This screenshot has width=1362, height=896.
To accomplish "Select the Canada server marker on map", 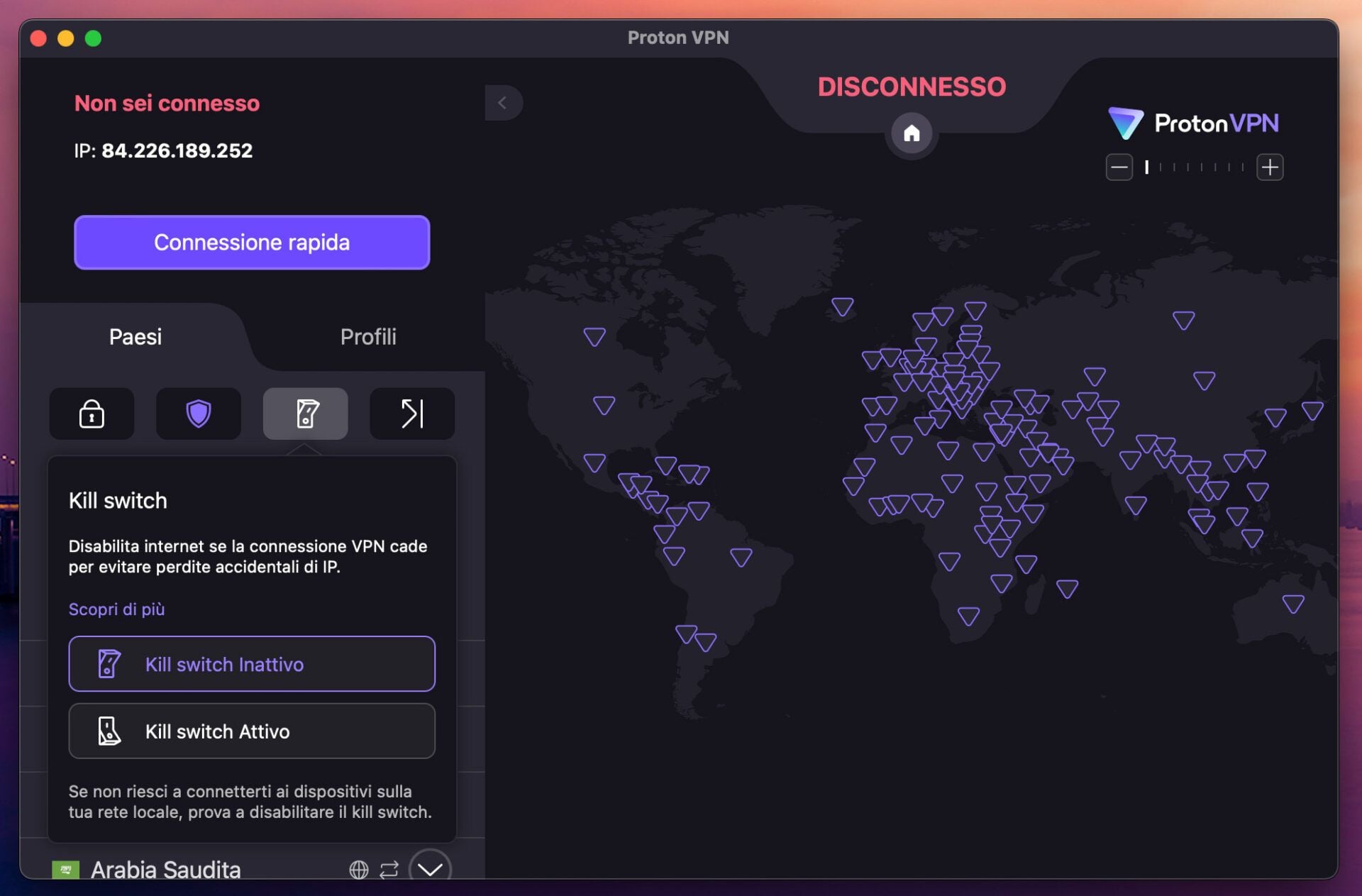I will click(x=594, y=336).
